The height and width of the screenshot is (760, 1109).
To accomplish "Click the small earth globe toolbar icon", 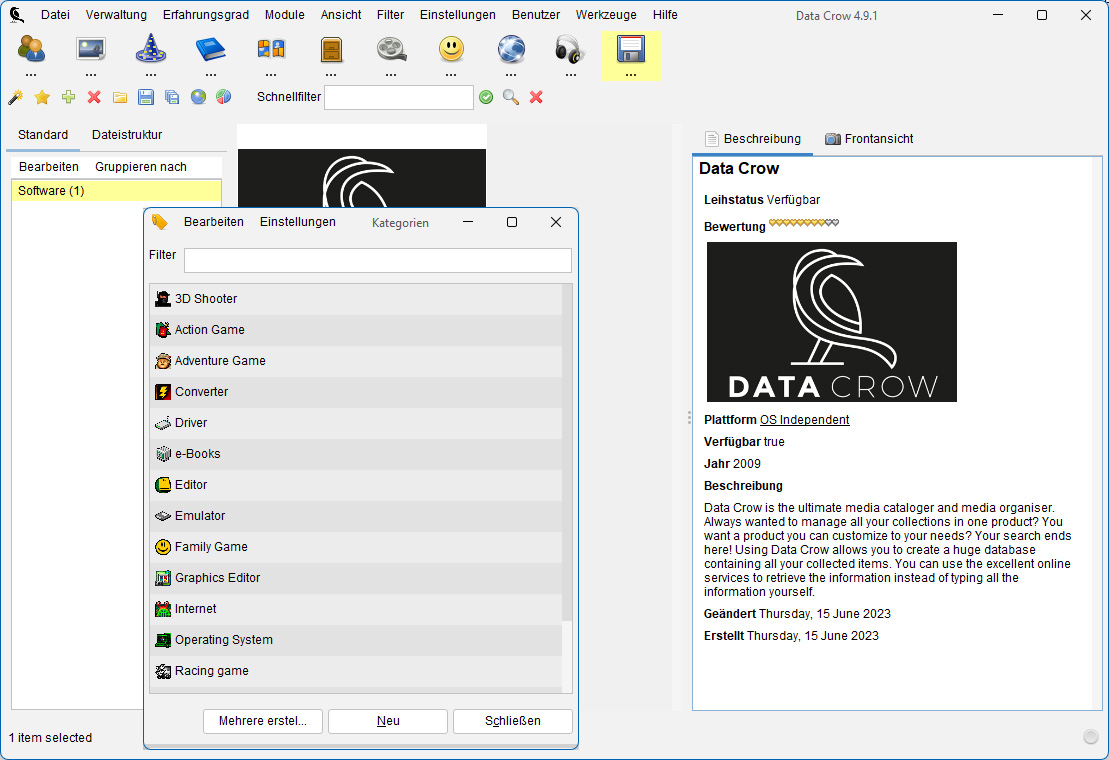I will coord(198,97).
